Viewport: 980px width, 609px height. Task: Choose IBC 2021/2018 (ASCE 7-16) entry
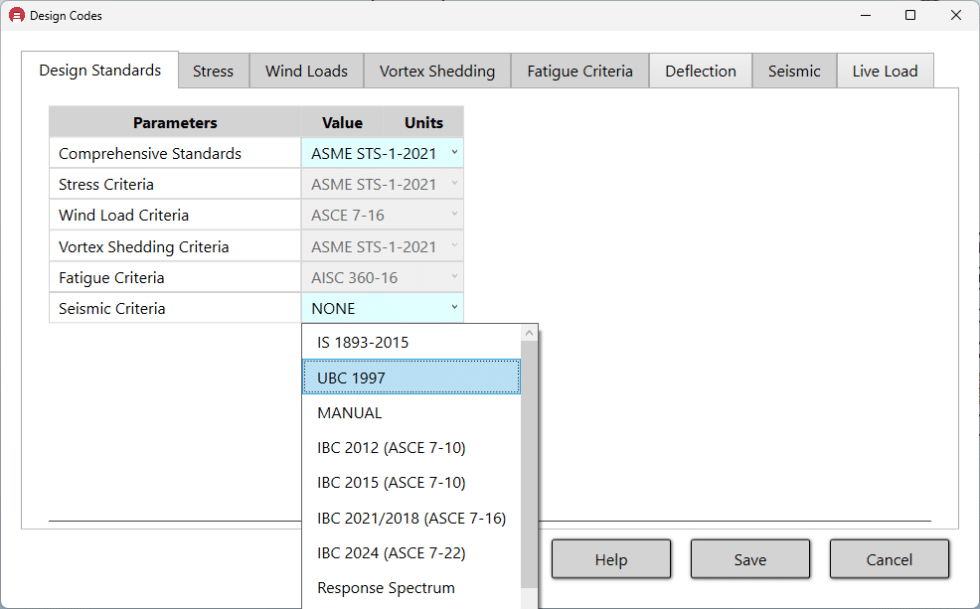pyautogui.click(x=411, y=518)
